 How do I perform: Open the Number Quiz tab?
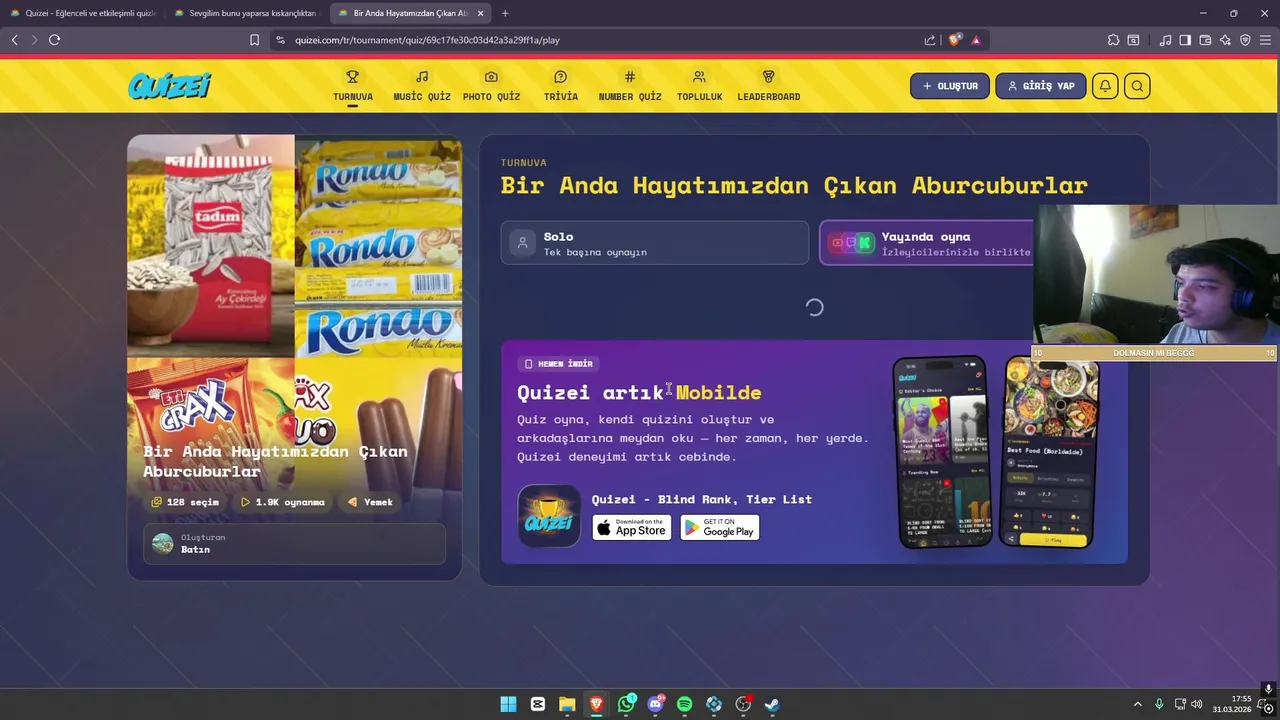click(x=630, y=86)
